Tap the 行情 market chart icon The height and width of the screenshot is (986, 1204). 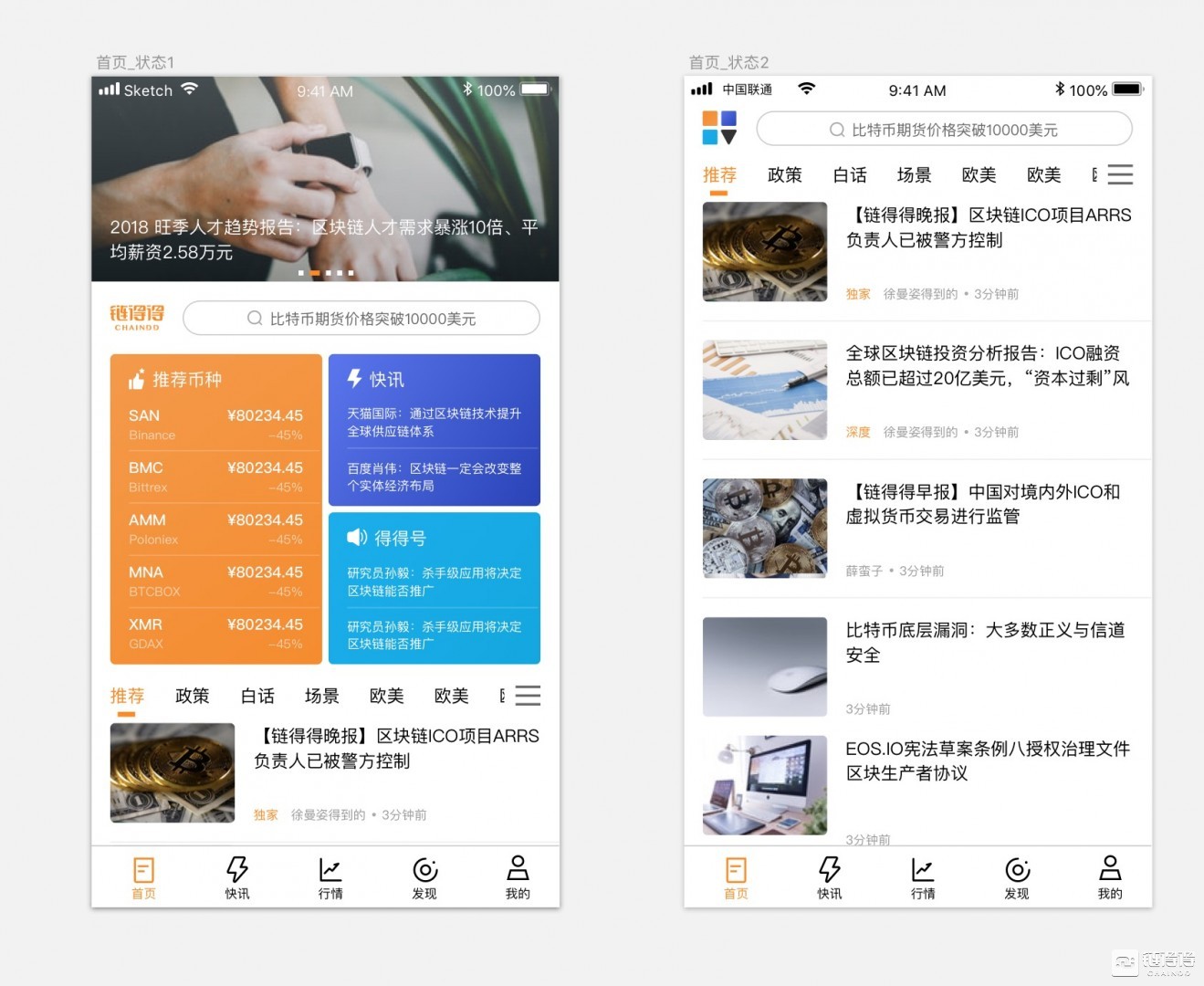330,869
